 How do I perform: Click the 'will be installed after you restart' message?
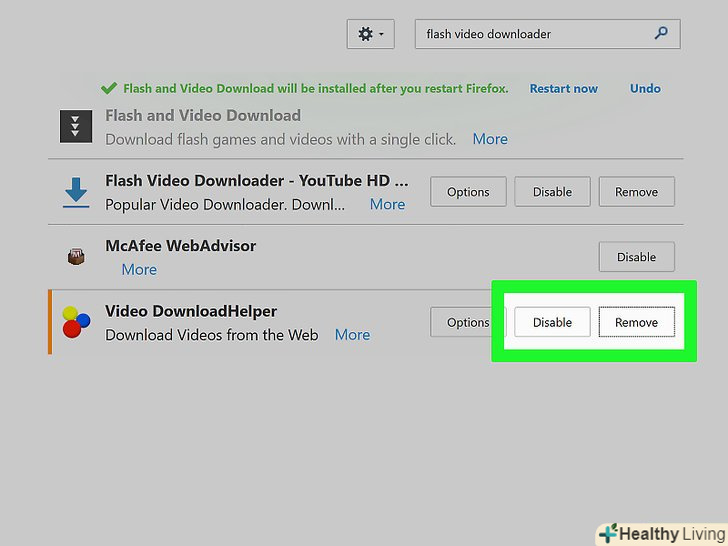point(316,89)
